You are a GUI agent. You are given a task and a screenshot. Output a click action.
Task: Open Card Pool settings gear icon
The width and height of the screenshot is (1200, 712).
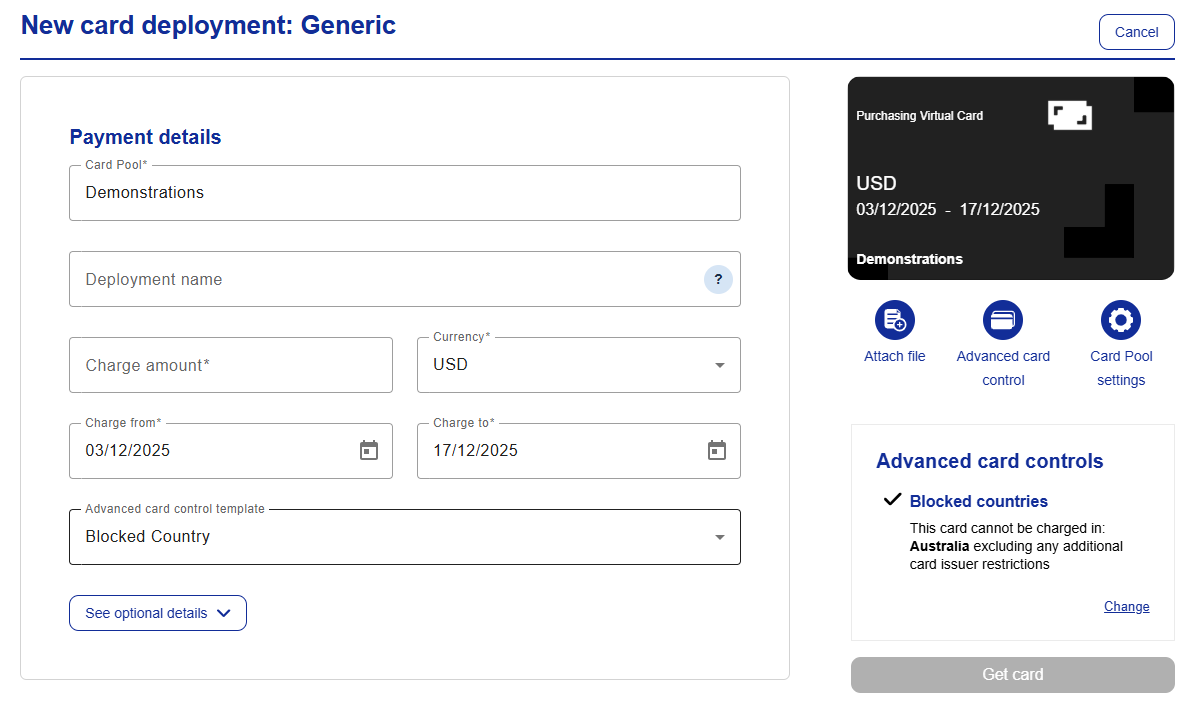pos(1121,320)
